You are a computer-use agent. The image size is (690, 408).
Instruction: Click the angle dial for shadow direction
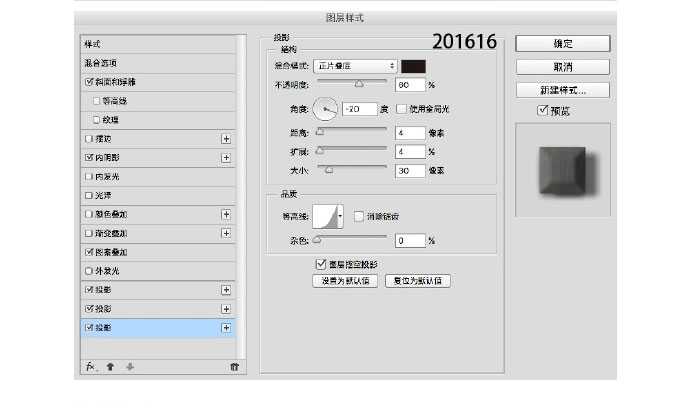[326, 108]
